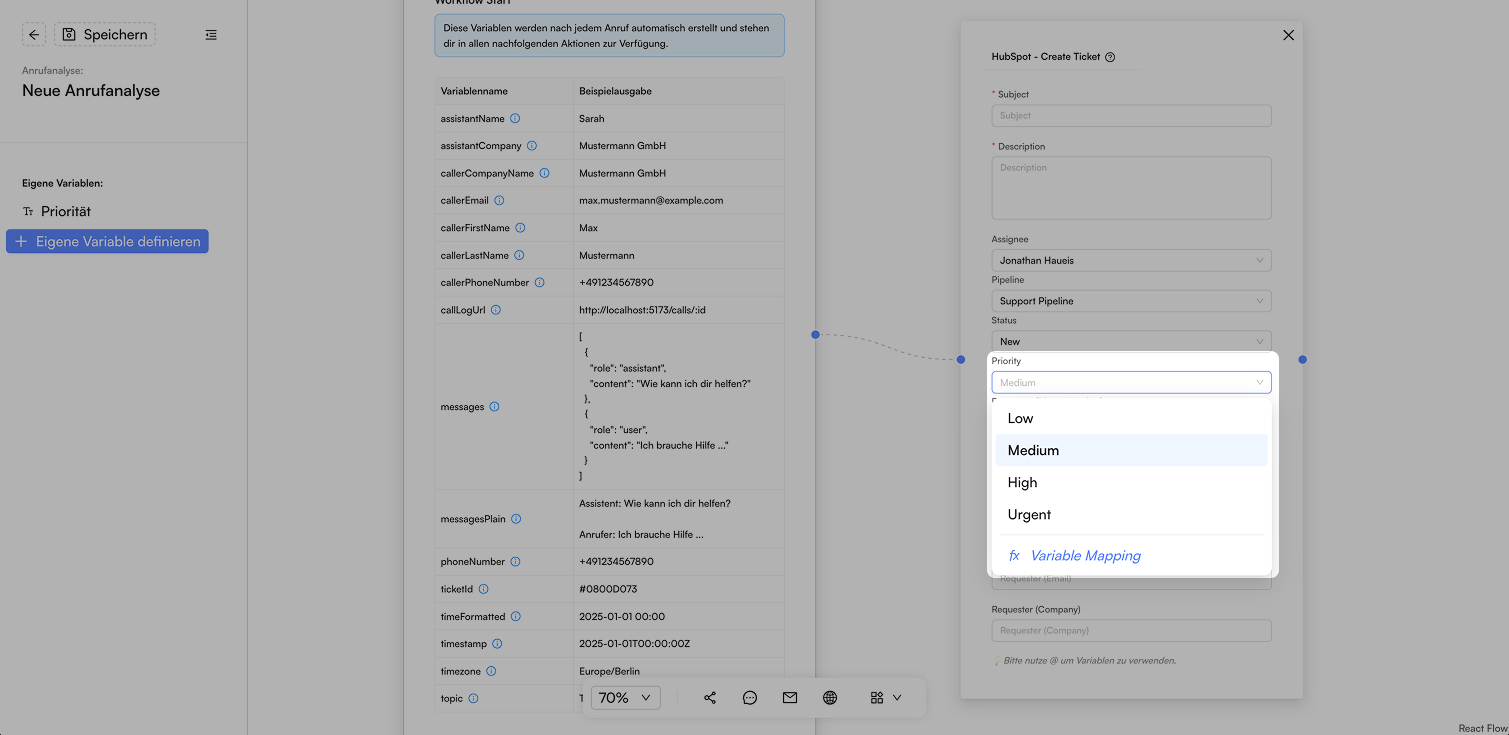This screenshot has height=735, width=1509.
Task: Open help for HubSpot - Create Ticket
Action: point(1110,57)
